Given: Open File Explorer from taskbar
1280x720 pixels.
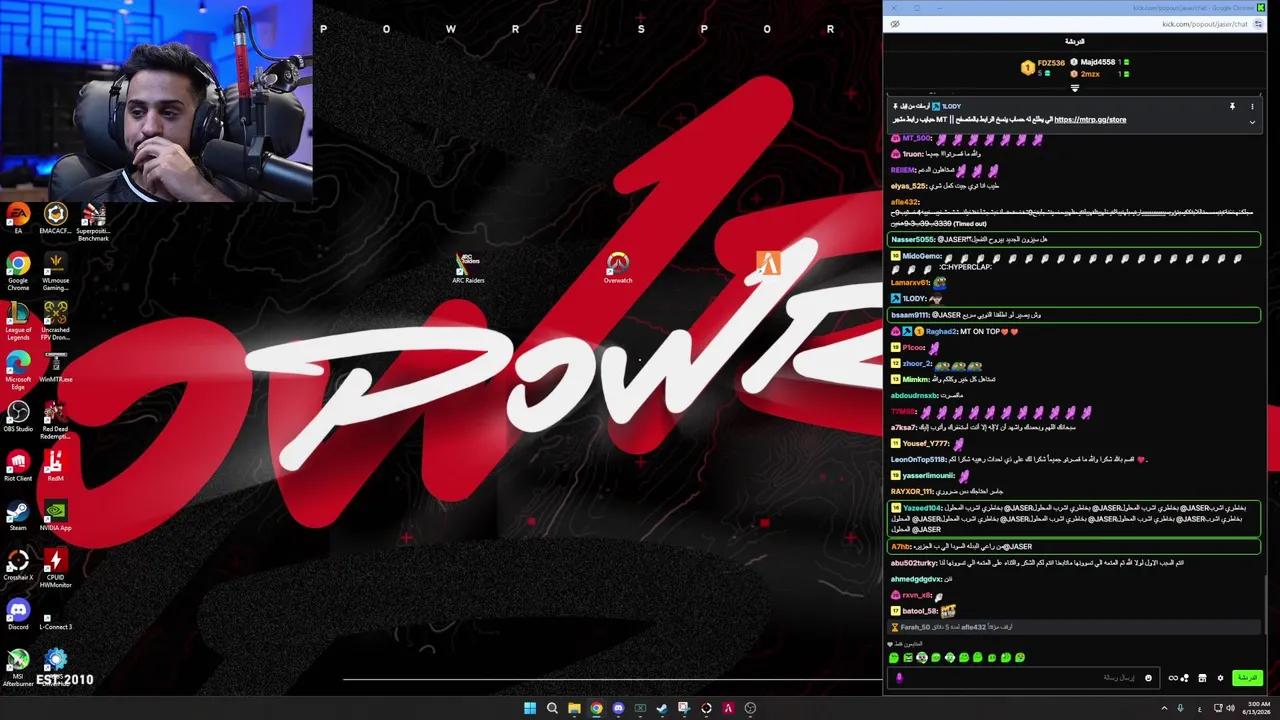Looking at the screenshot, I should (x=574, y=708).
